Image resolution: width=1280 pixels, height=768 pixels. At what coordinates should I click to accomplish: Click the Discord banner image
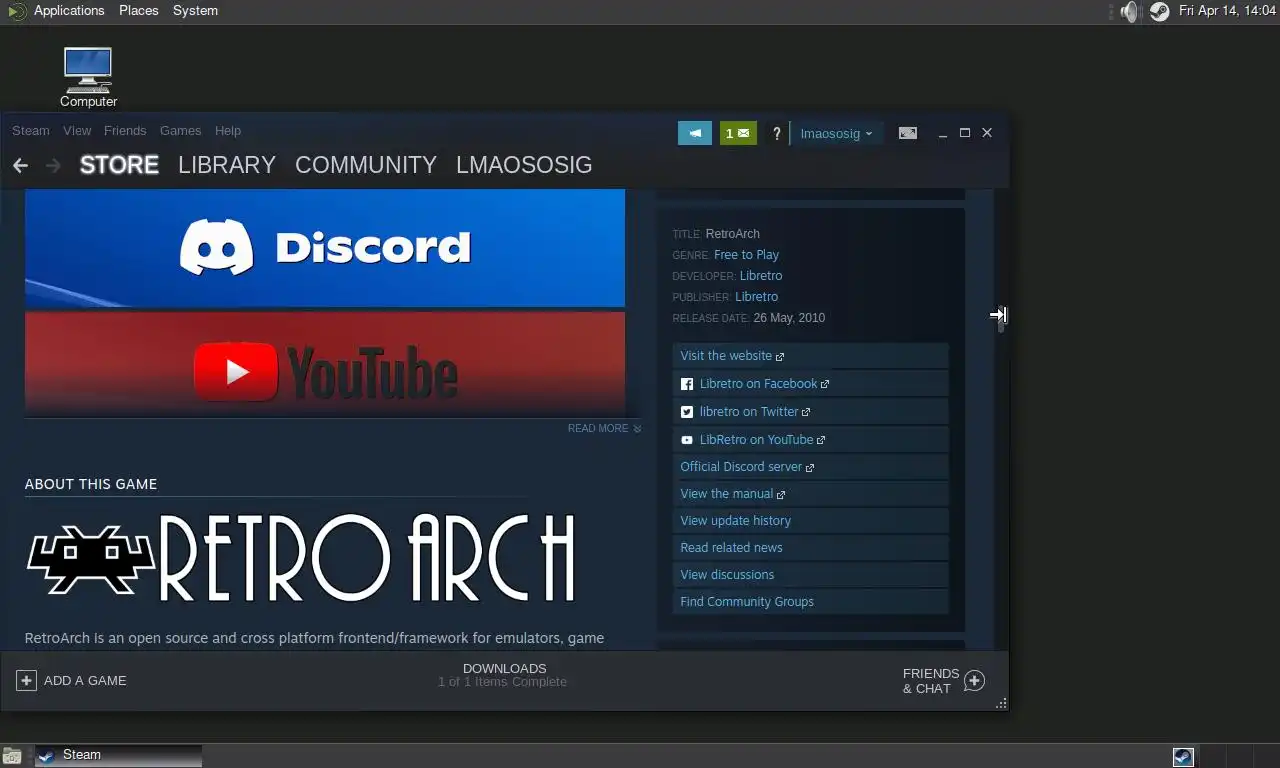325,248
